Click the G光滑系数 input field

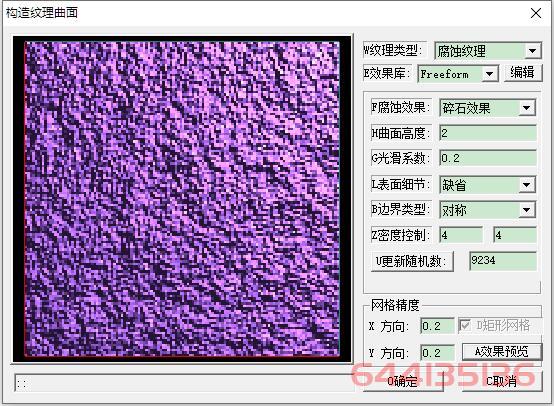[x=488, y=158]
